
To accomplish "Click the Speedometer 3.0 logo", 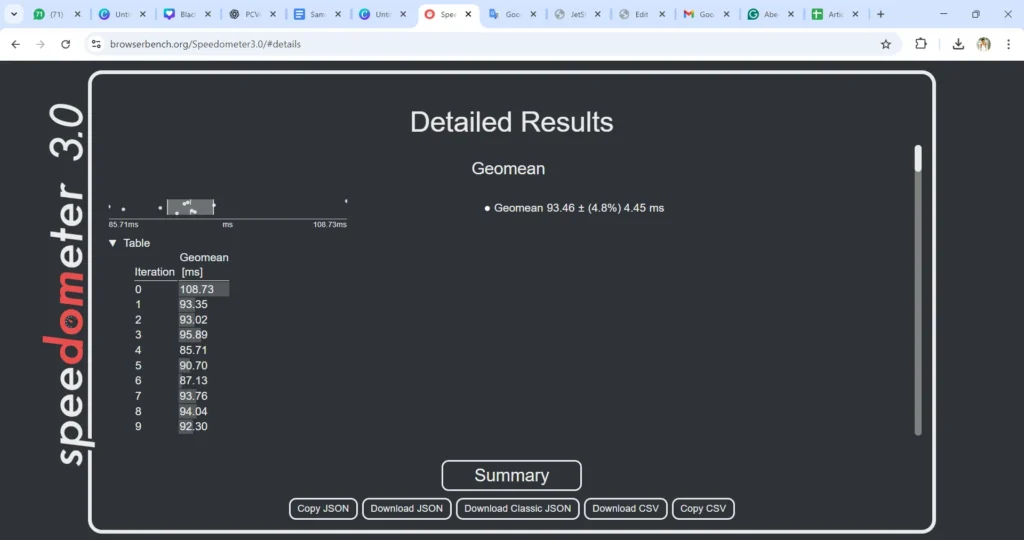I will (68, 284).
